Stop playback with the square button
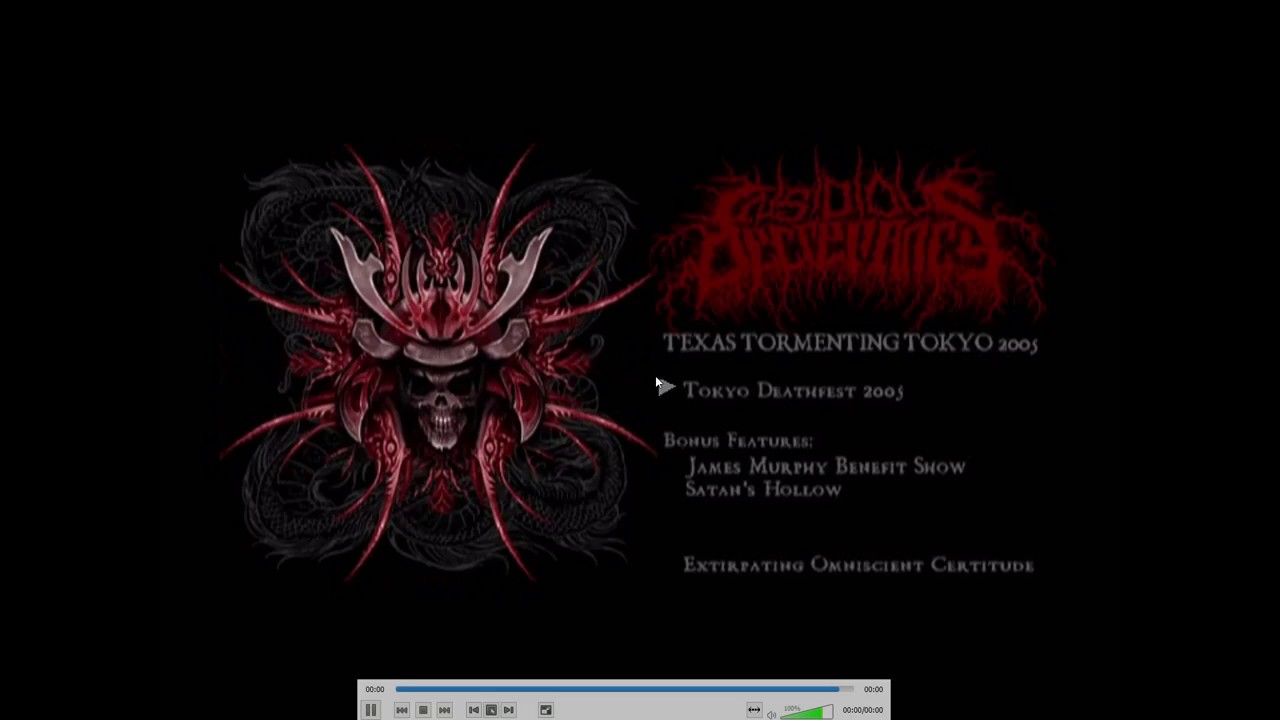The width and height of the screenshot is (1280, 720). click(423, 710)
